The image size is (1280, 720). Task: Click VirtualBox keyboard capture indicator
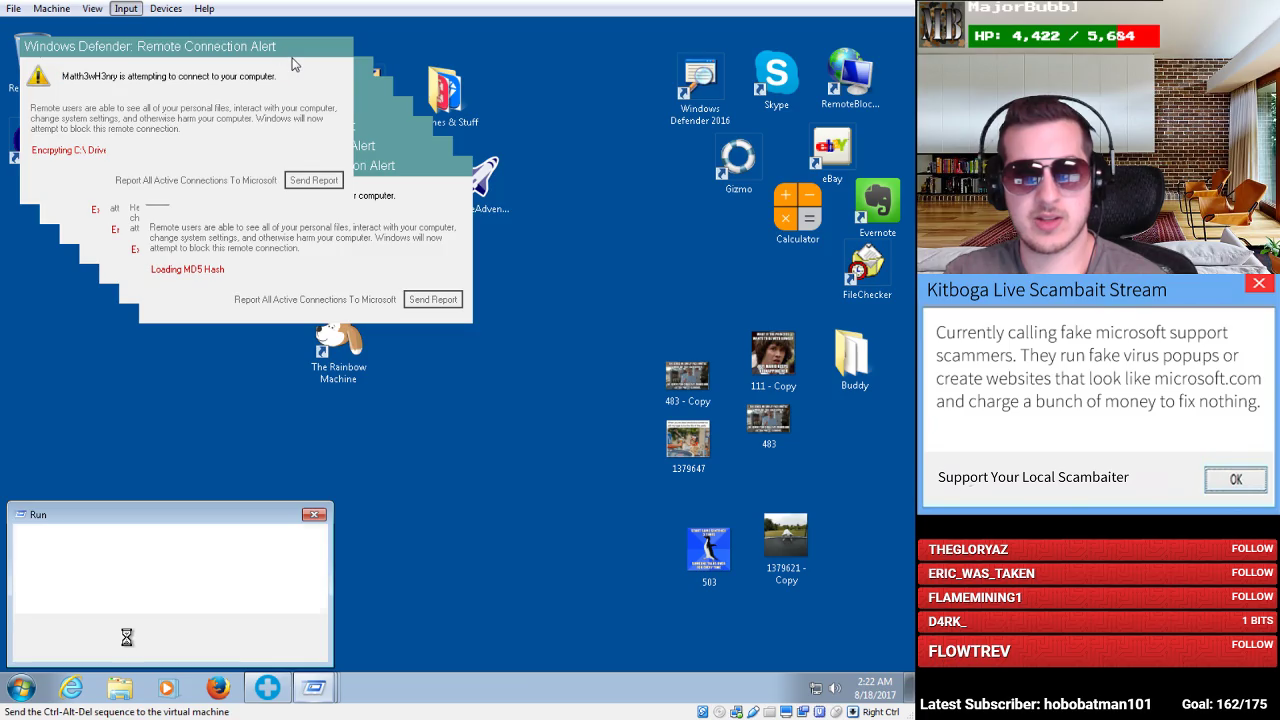click(853, 712)
